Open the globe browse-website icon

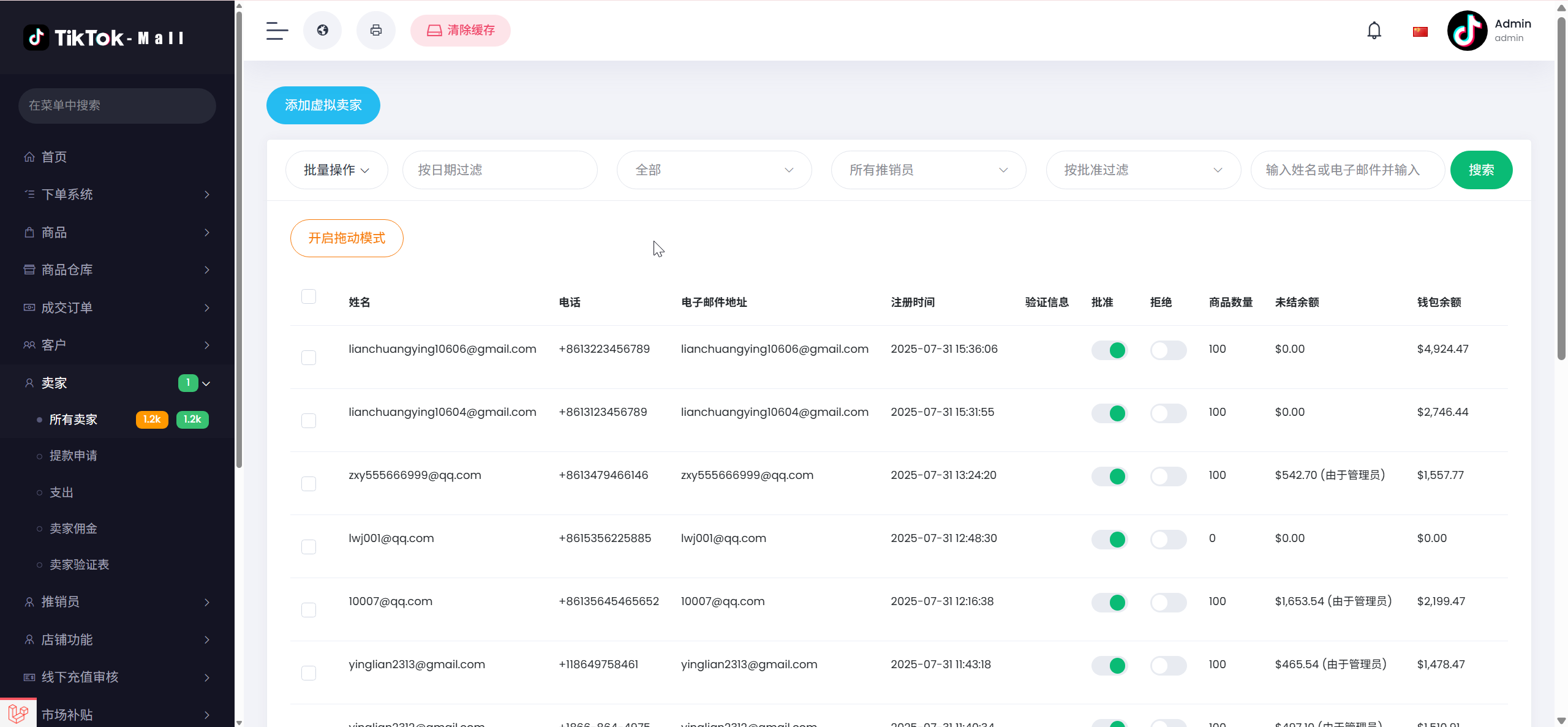[322, 30]
